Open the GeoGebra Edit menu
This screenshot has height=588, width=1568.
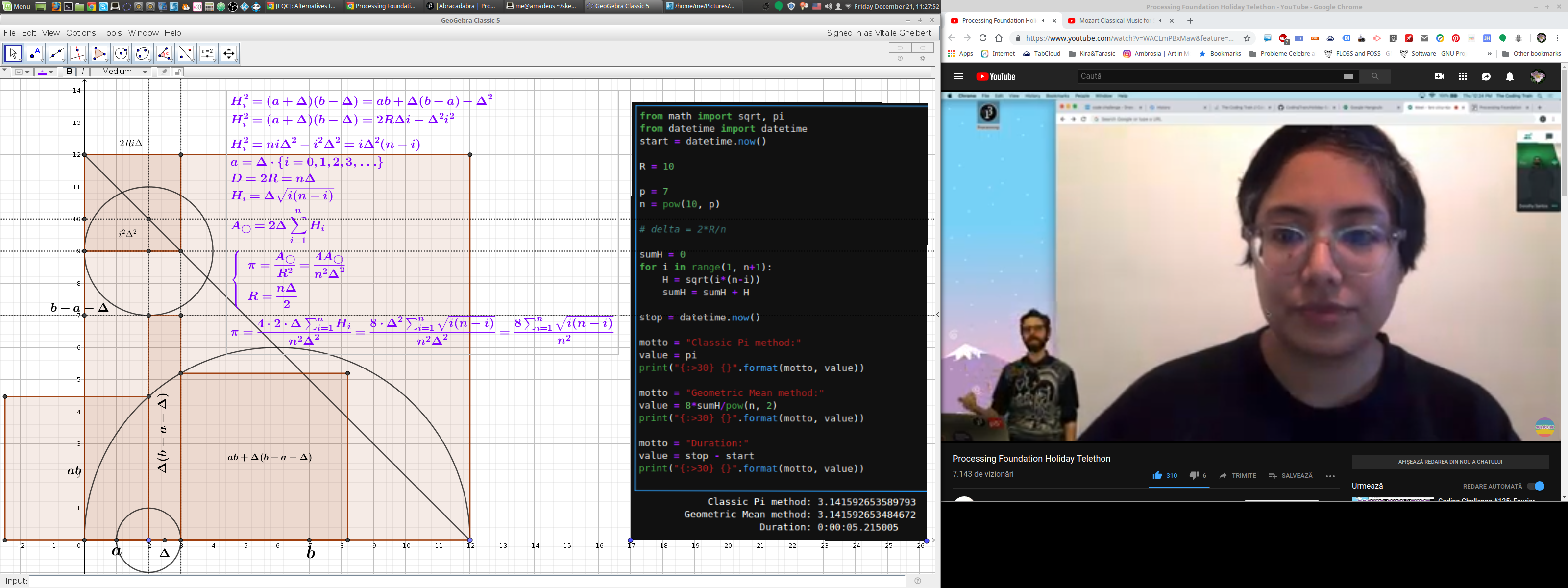point(28,33)
